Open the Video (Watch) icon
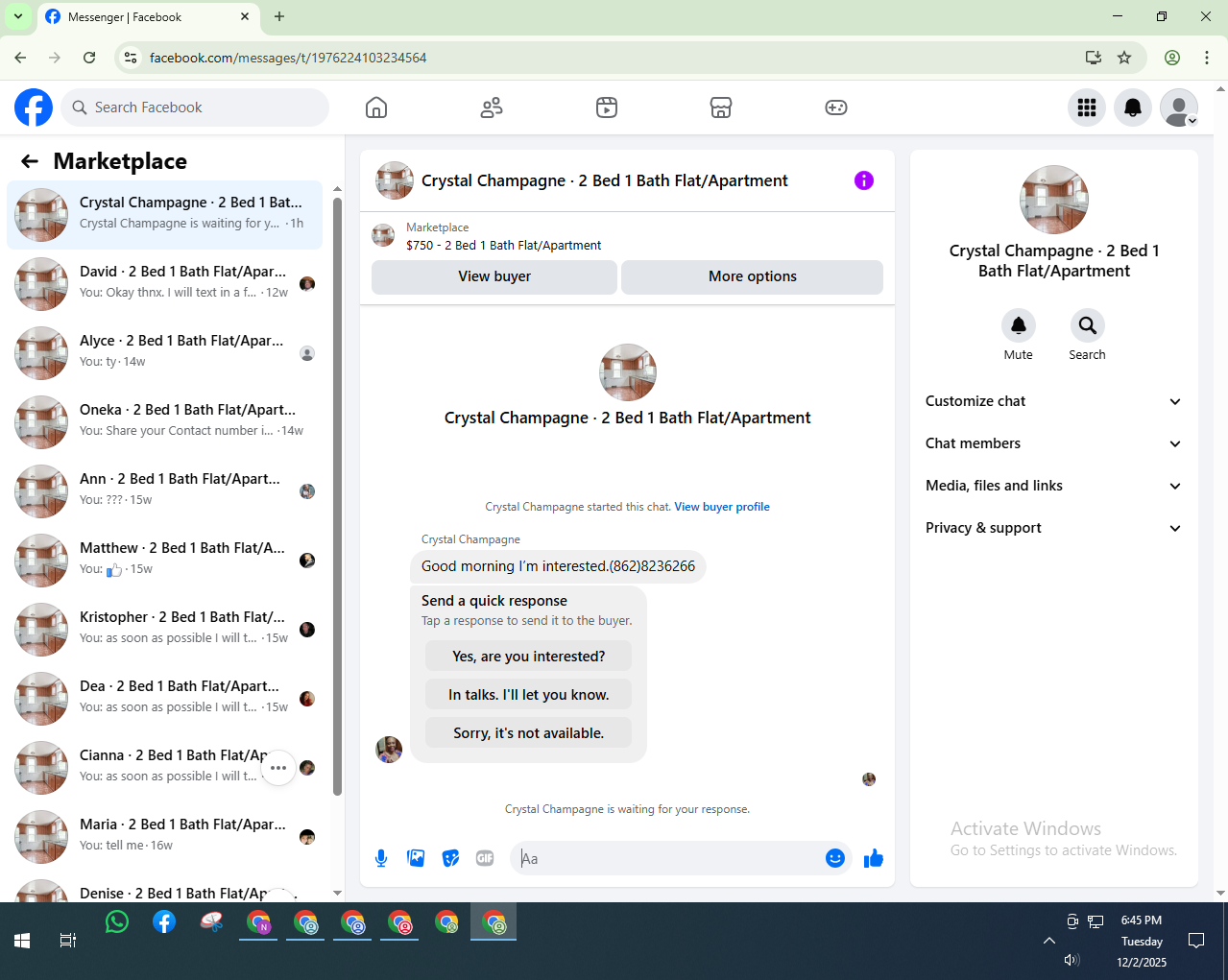The height and width of the screenshot is (980, 1228). [607, 108]
